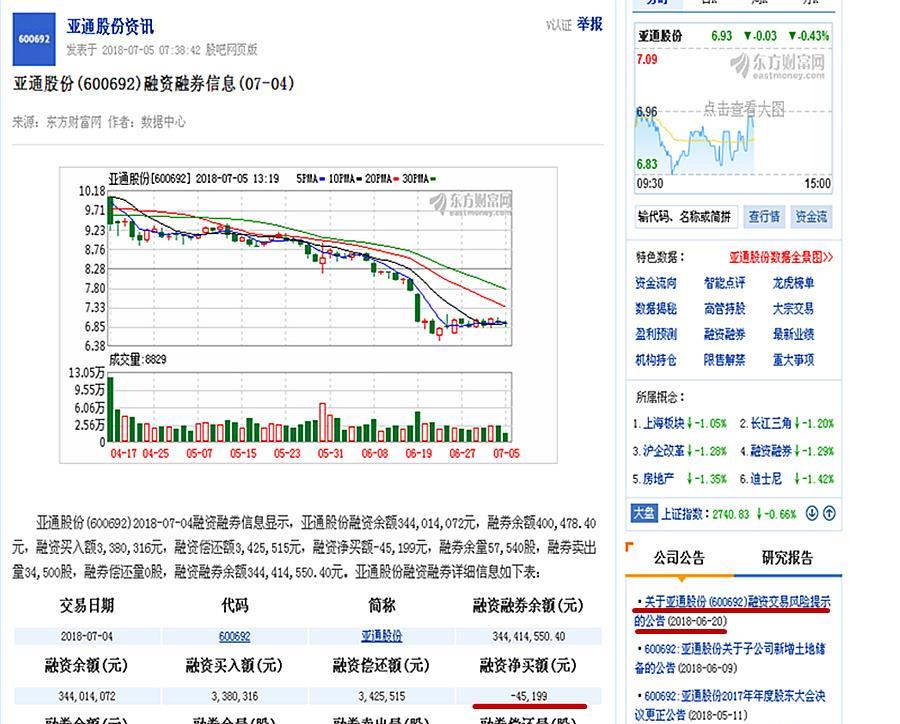Open the 长江三角 concept link
The width and height of the screenshot is (900, 724).
click(x=771, y=424)
